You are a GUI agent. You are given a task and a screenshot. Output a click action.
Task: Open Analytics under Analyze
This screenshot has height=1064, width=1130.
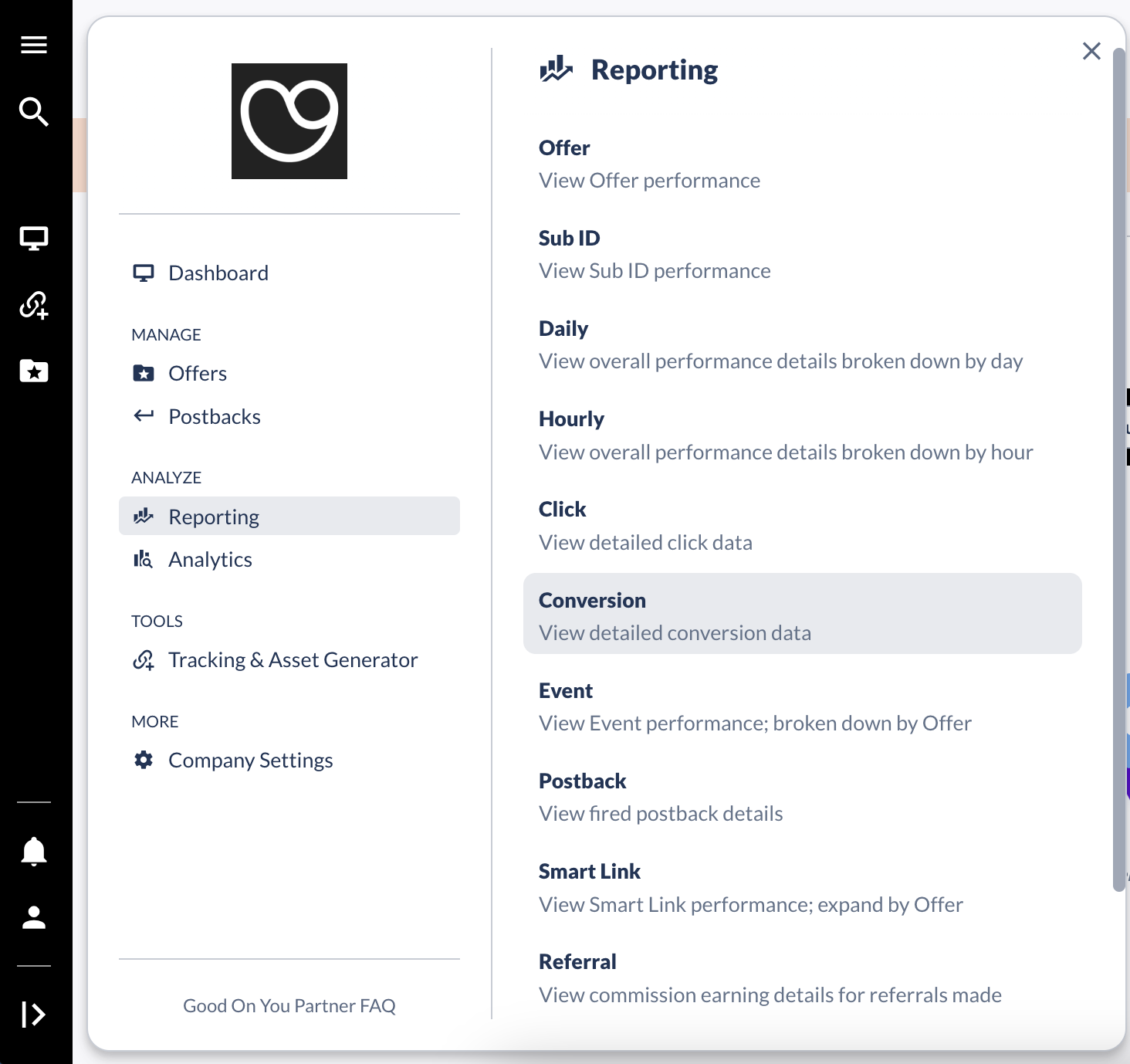coord(210,560)
